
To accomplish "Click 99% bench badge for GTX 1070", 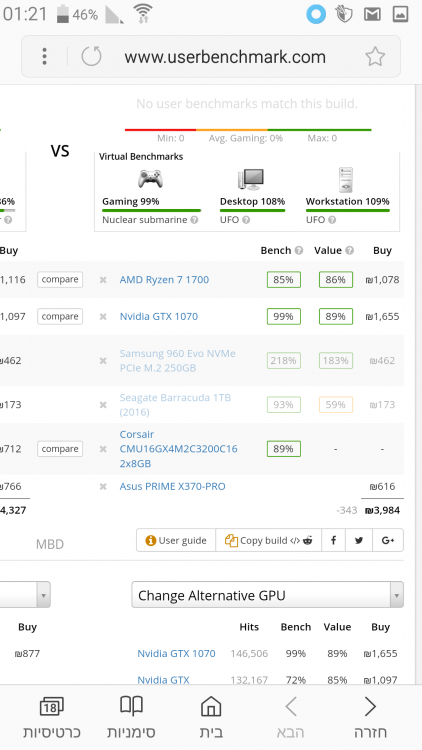I will pos(284,317).
